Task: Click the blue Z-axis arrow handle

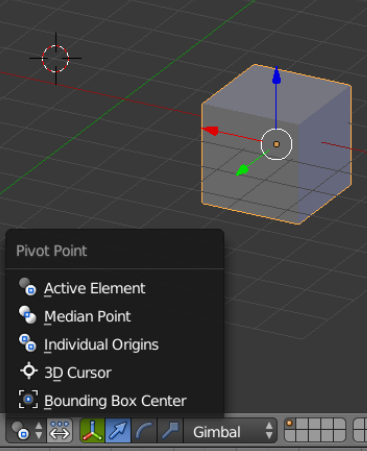Action: 276,76
